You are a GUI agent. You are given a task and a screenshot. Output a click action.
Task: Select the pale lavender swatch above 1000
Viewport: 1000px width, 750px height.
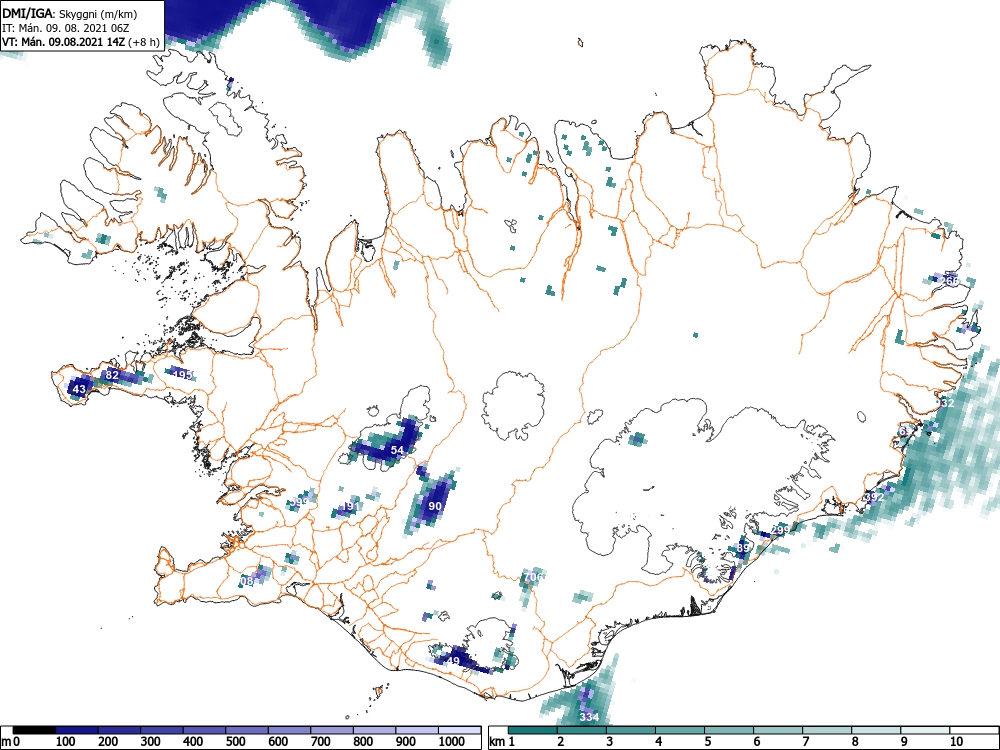point(460,730)
